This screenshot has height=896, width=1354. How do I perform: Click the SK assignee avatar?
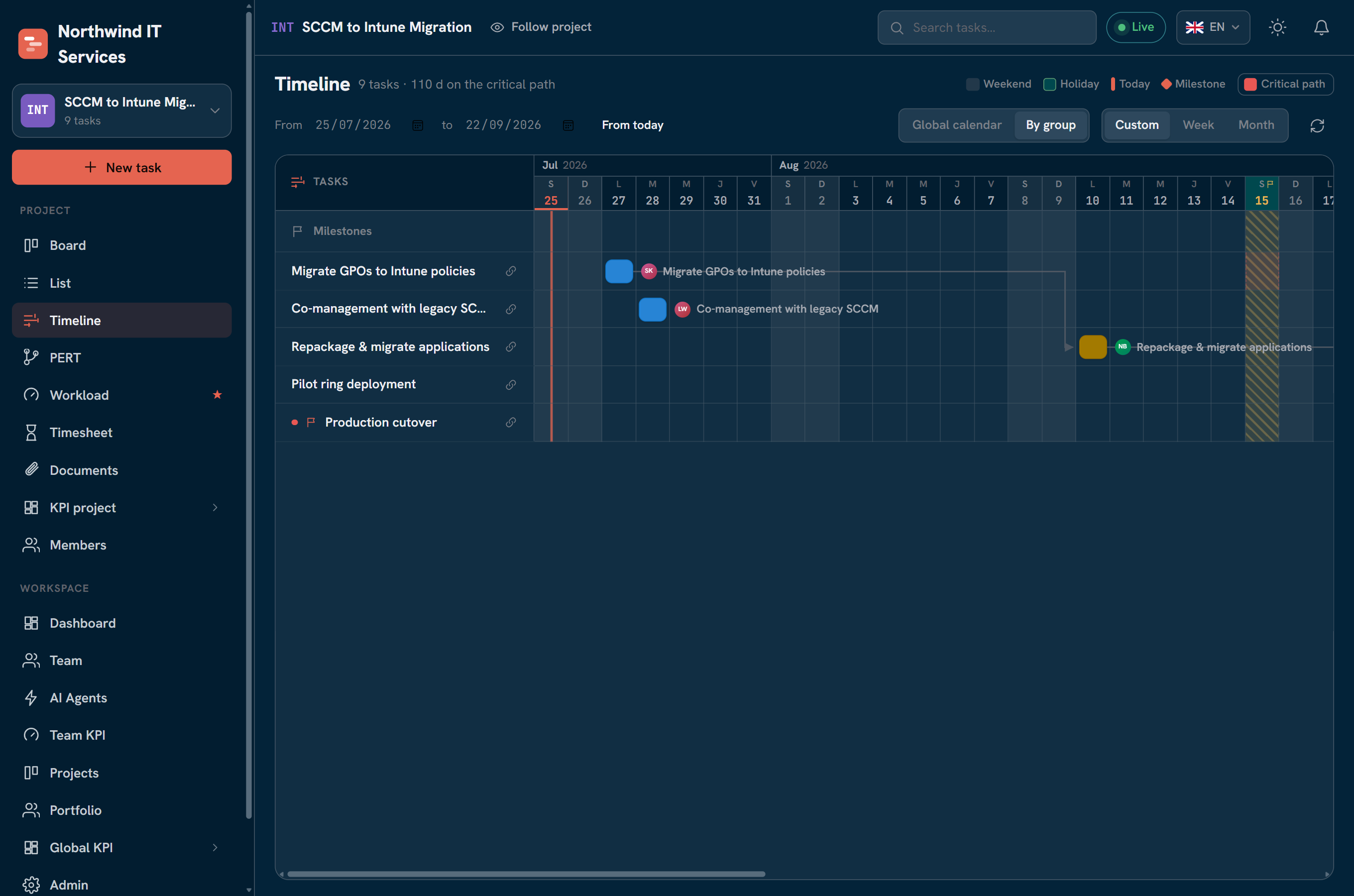(x=649, y=271)
